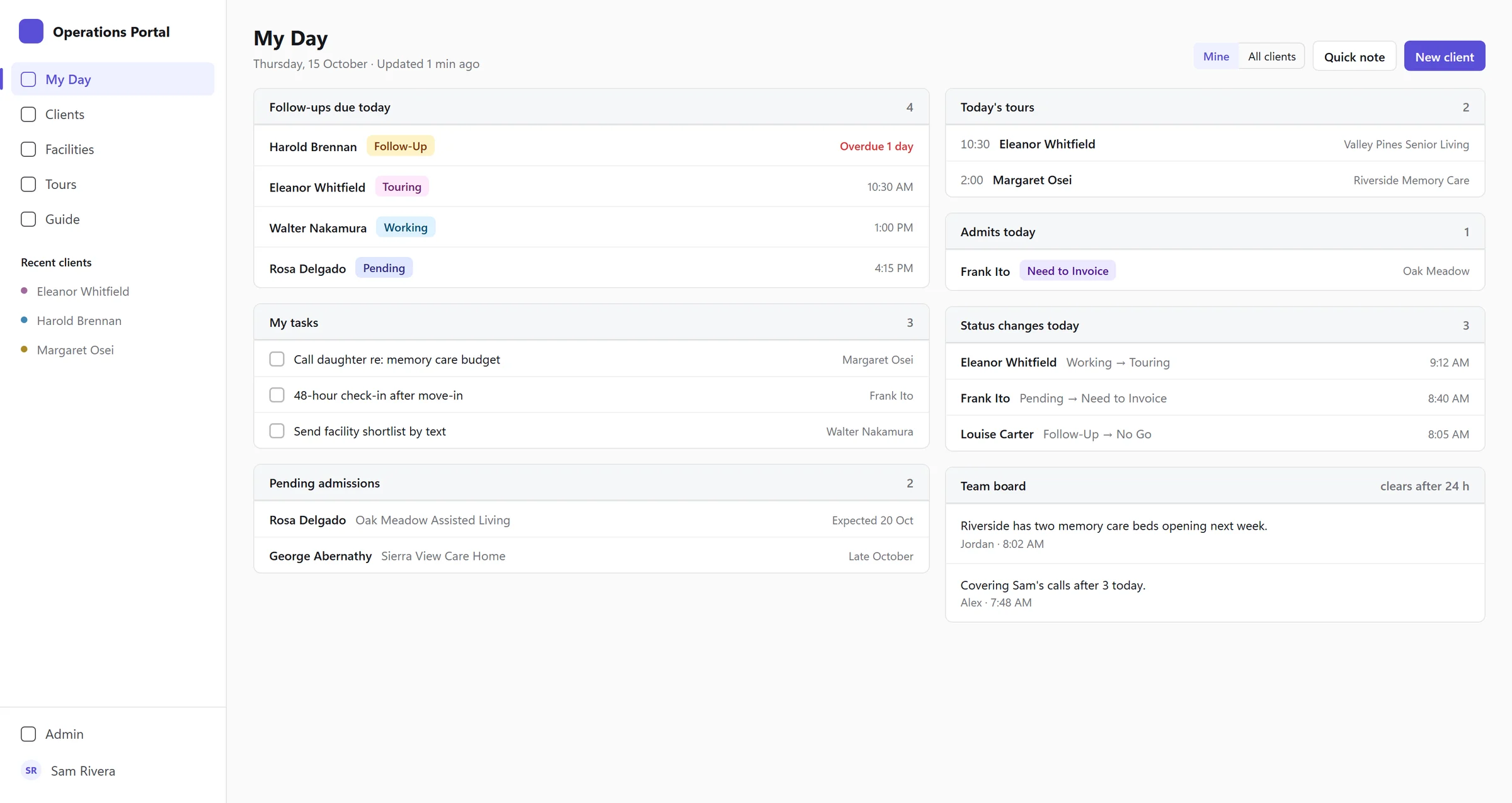Click the My Day sidebar icon
Image resolution: width=1512 pixels, height=803 pixels.
click(28, 79)
